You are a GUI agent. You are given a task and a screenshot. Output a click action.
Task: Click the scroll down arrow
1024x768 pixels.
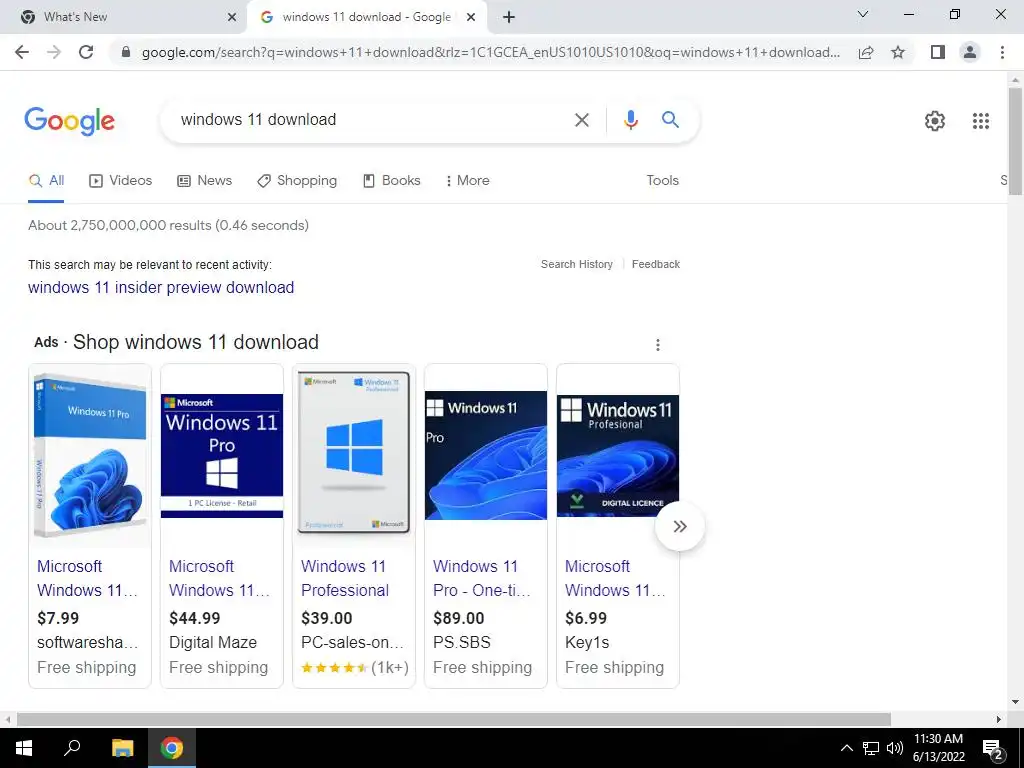pos(1015,702)
